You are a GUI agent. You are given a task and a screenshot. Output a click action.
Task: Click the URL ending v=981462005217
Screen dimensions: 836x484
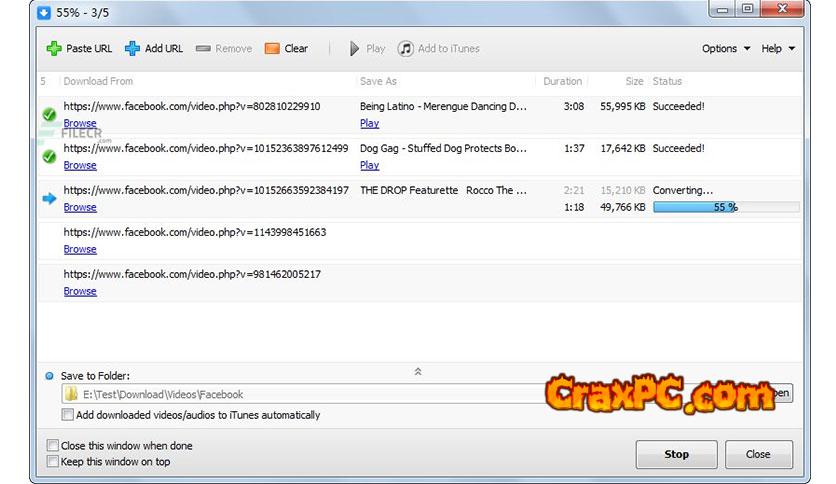192,274
